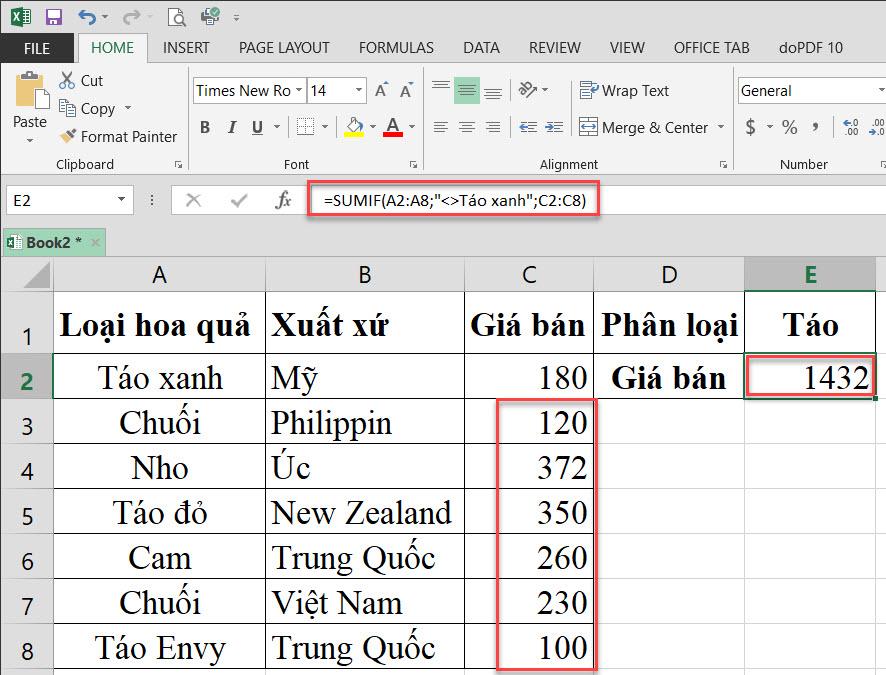This screenshot has height=675, width=886.
Task: Switch to the FORMULAS ribbon tab
Action: click(395, 47)
